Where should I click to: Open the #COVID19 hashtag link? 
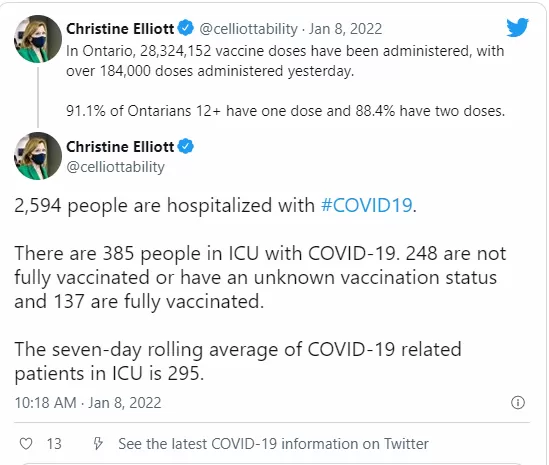[x=366, y=205]
